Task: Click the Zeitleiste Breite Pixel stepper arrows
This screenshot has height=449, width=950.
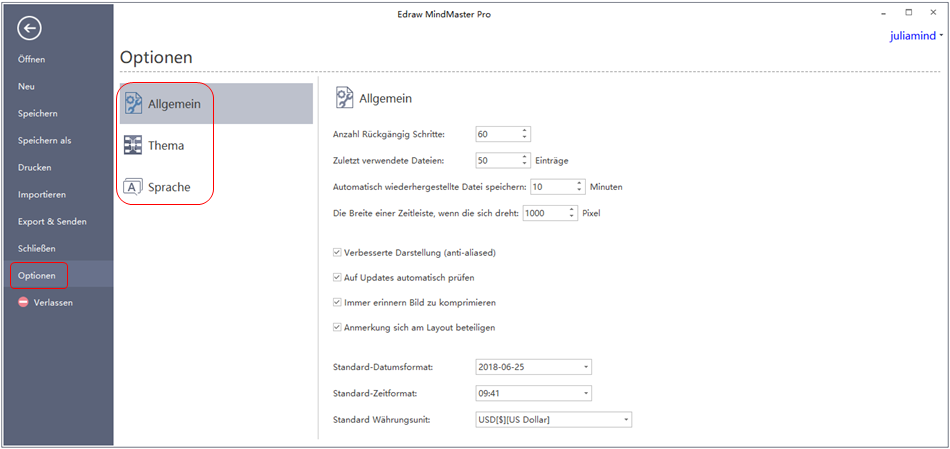Action: (572, 213)
